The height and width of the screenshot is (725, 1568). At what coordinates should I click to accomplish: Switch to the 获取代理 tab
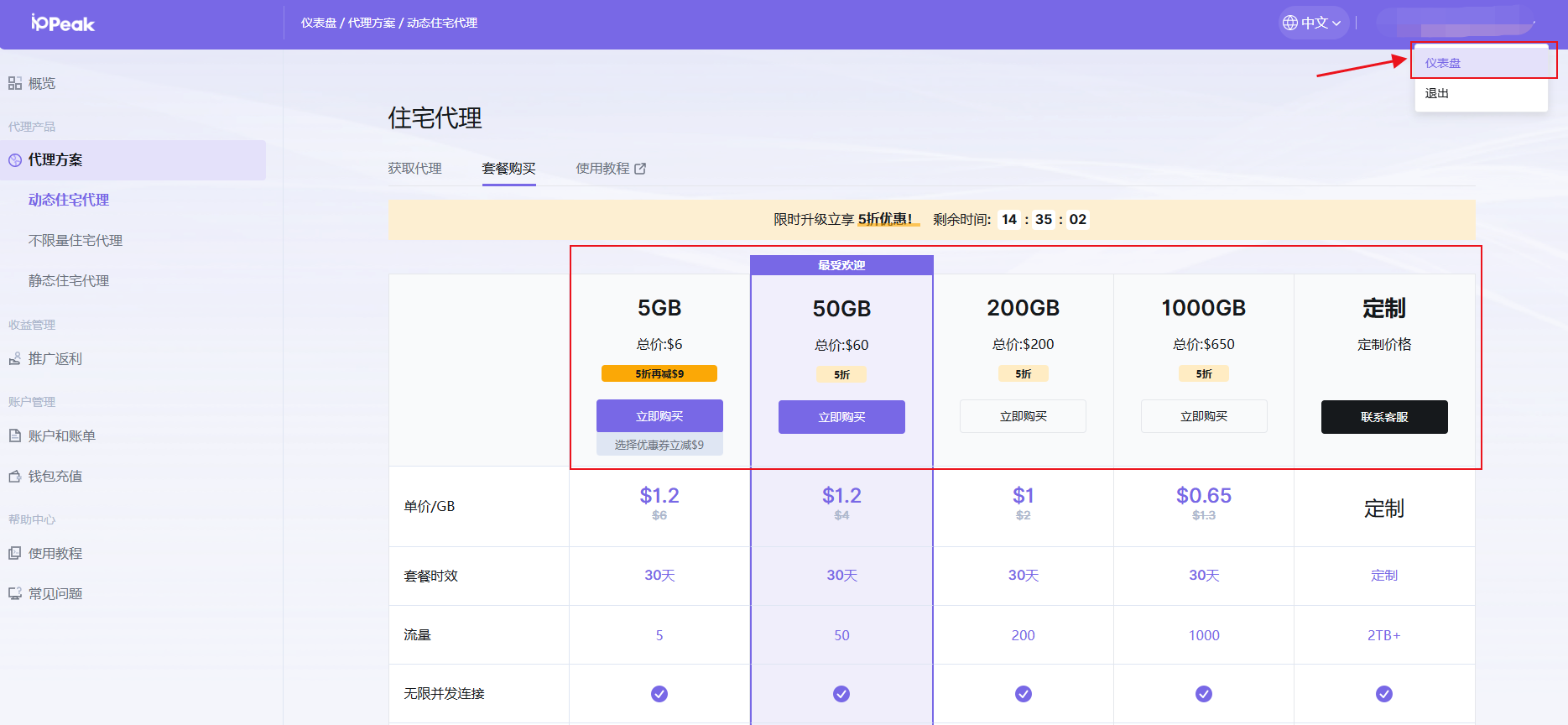414,169
